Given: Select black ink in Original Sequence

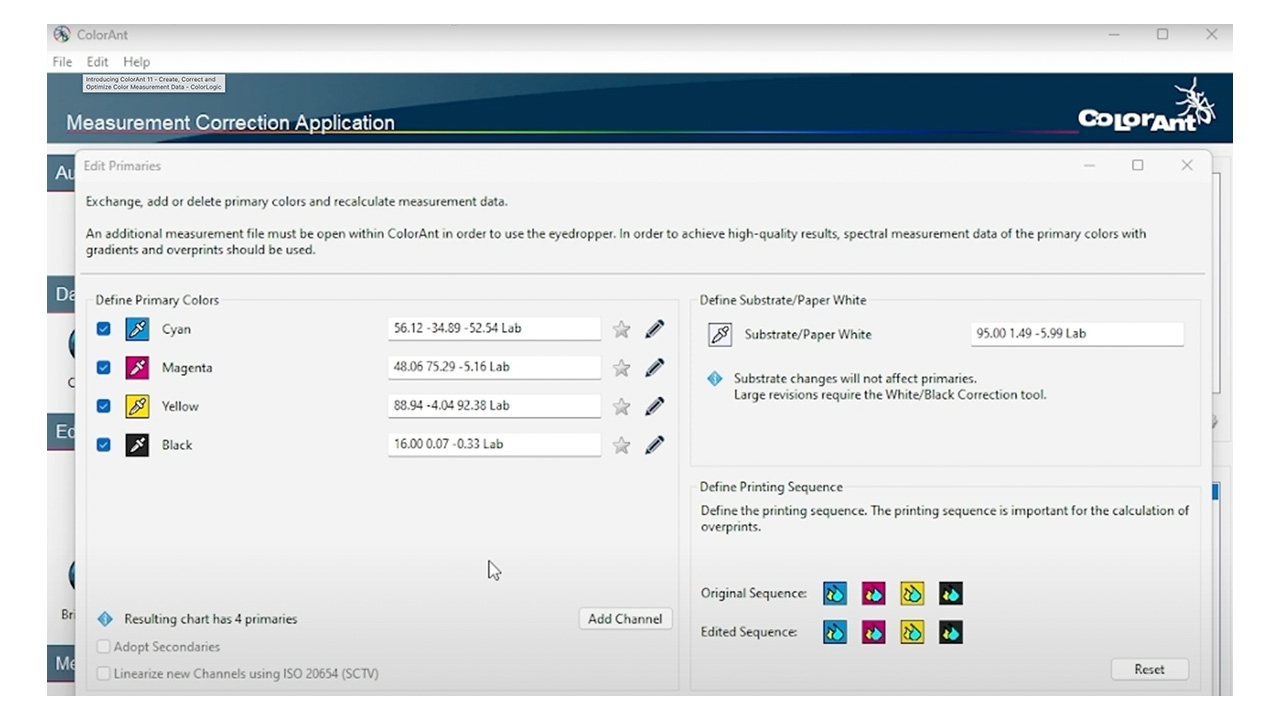Looking at the screenshot, I should [951, 594].
